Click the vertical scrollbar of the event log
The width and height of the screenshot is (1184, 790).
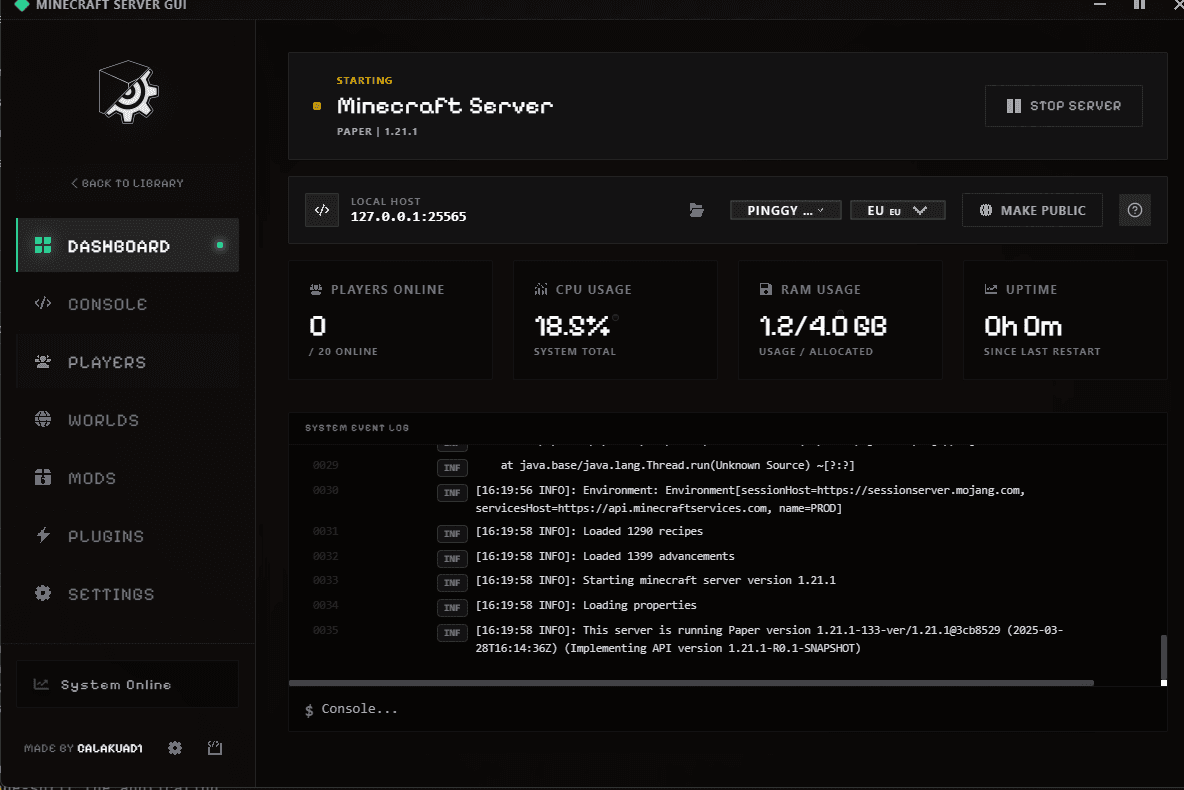(x=1164, y=659)
